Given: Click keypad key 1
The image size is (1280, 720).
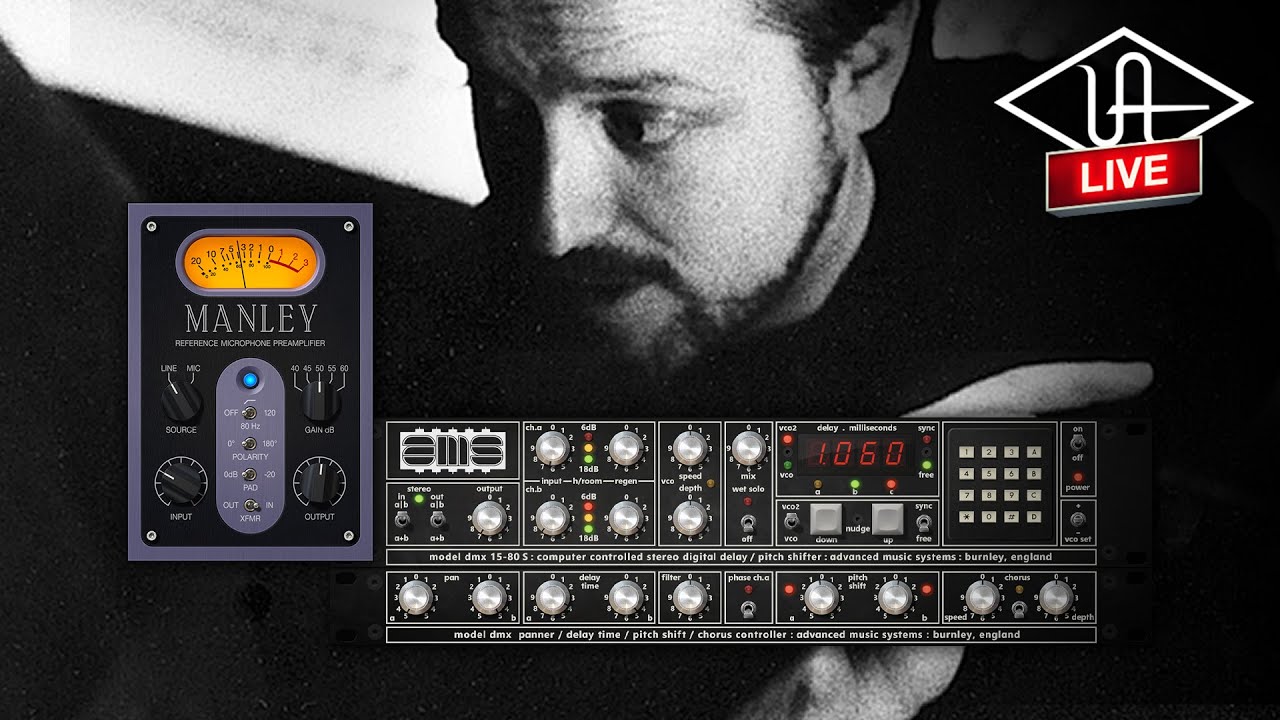Looking at the screenshot, I should coord(967,452).
